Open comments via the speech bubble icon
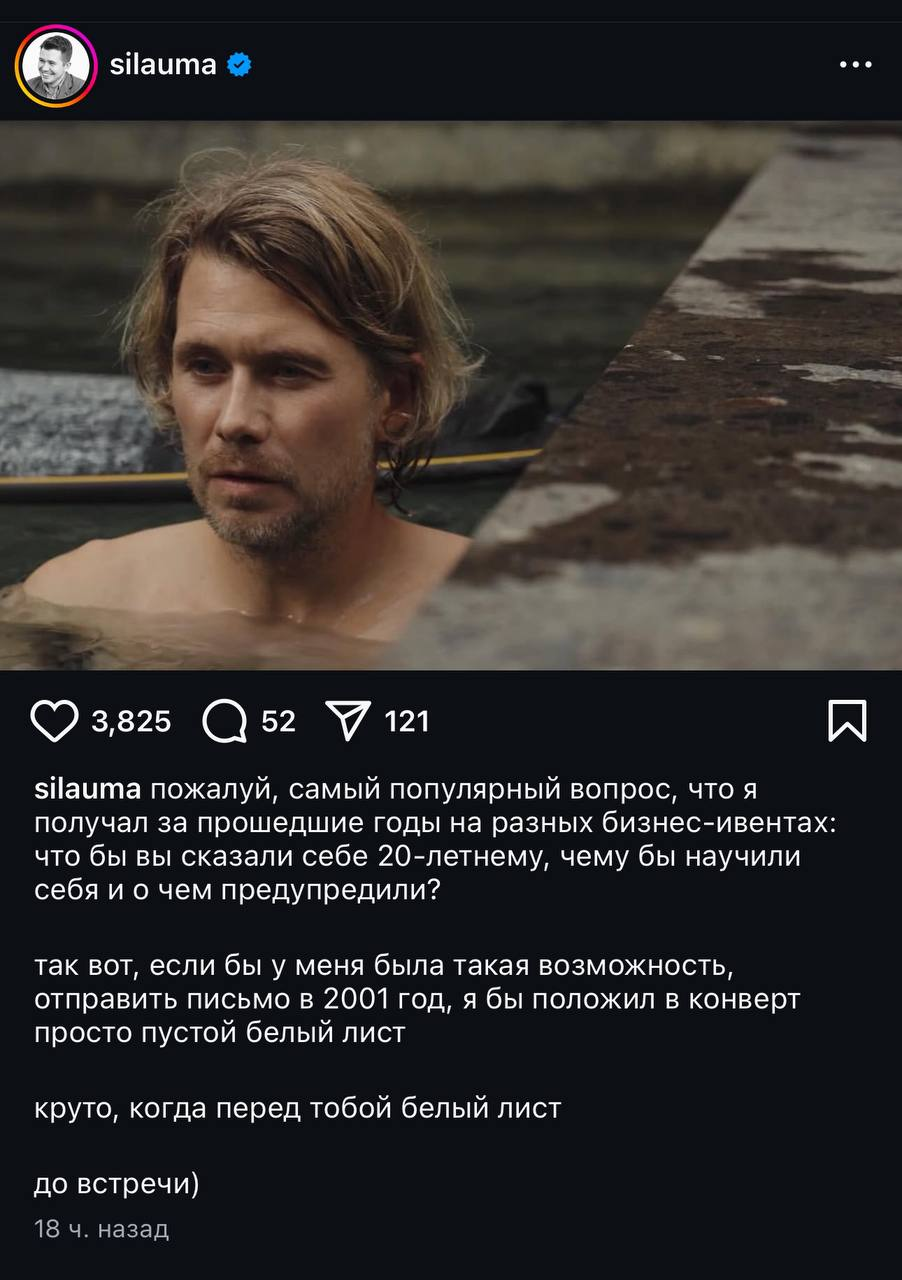The width and height of the screenshot is (902, 1280). pyautogui.click(x=224, y=721)
